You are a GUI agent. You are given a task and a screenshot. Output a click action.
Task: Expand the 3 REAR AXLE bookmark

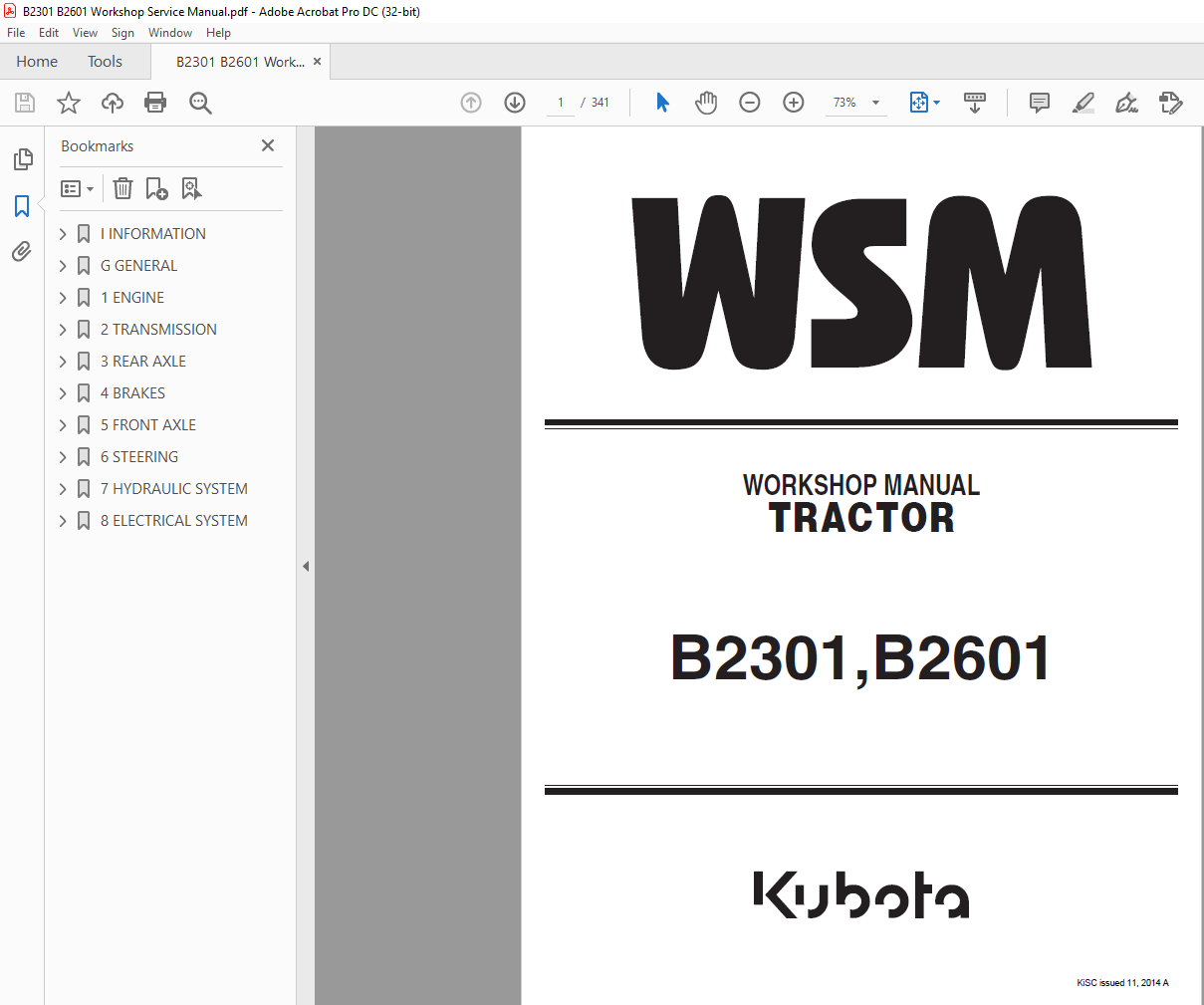tap(63, 362)
